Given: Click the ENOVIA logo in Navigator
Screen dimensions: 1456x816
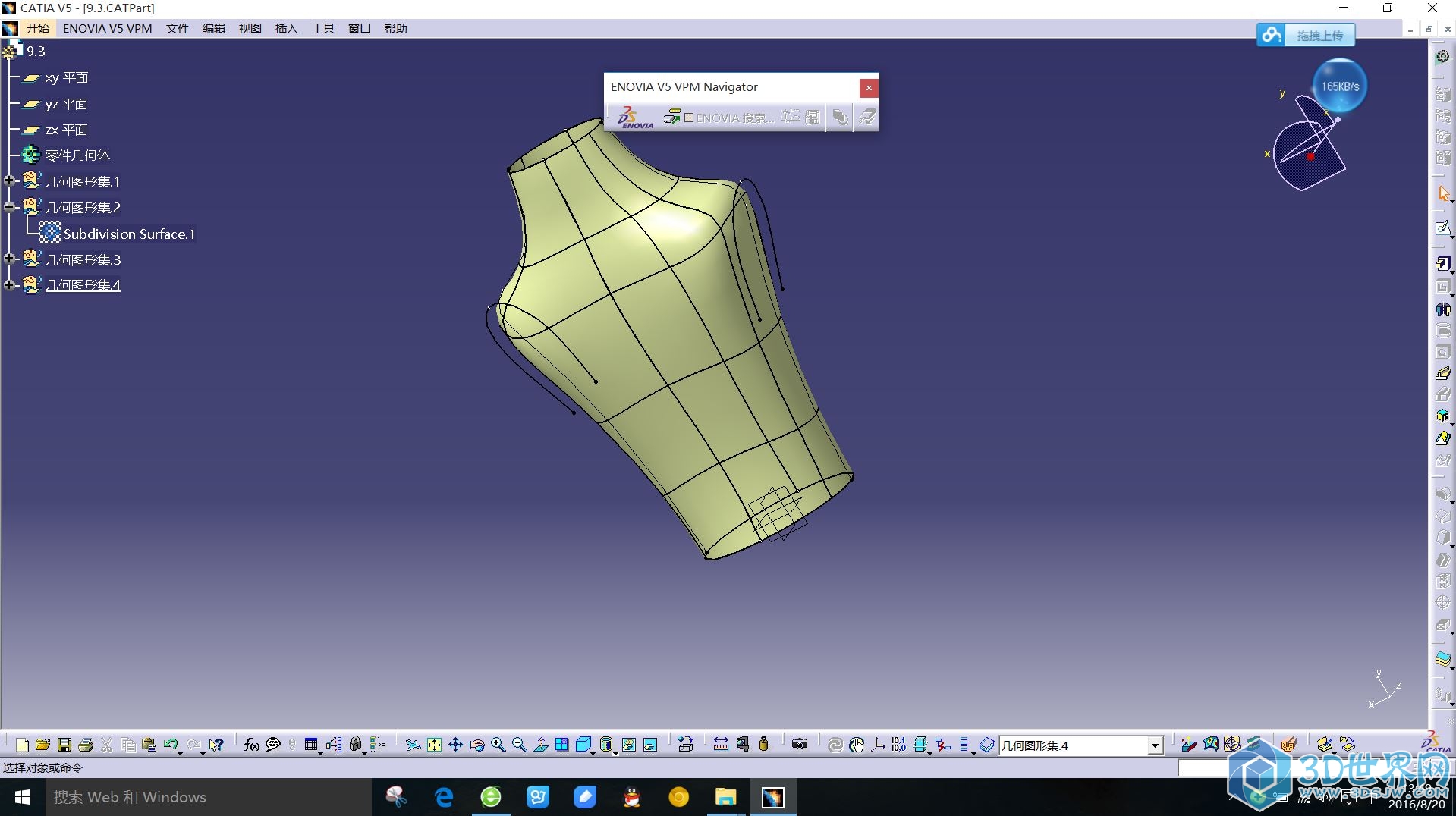Looking at the screenshot, I should point(635,118).
